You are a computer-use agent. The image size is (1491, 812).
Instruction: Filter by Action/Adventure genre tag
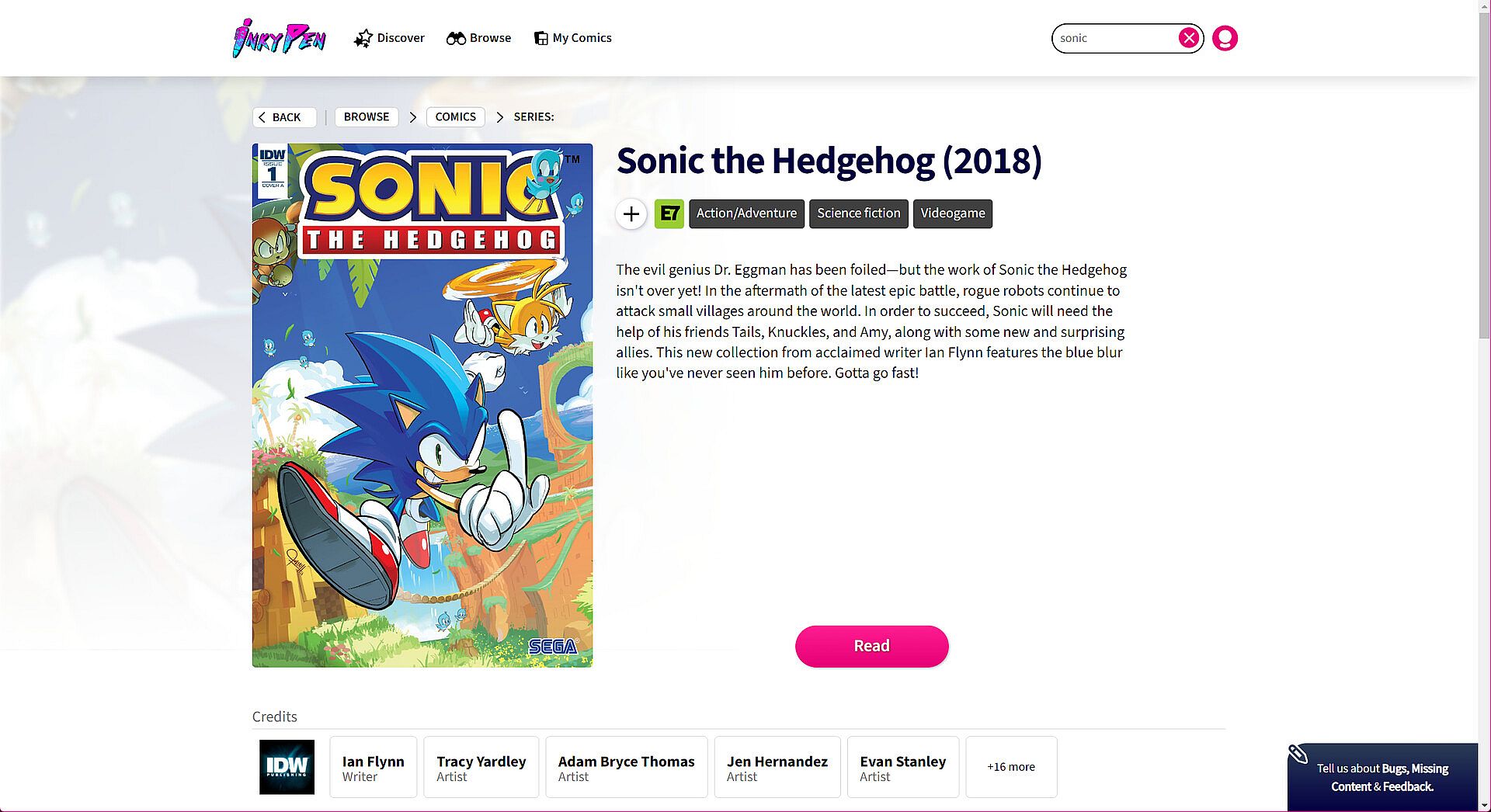746,213
